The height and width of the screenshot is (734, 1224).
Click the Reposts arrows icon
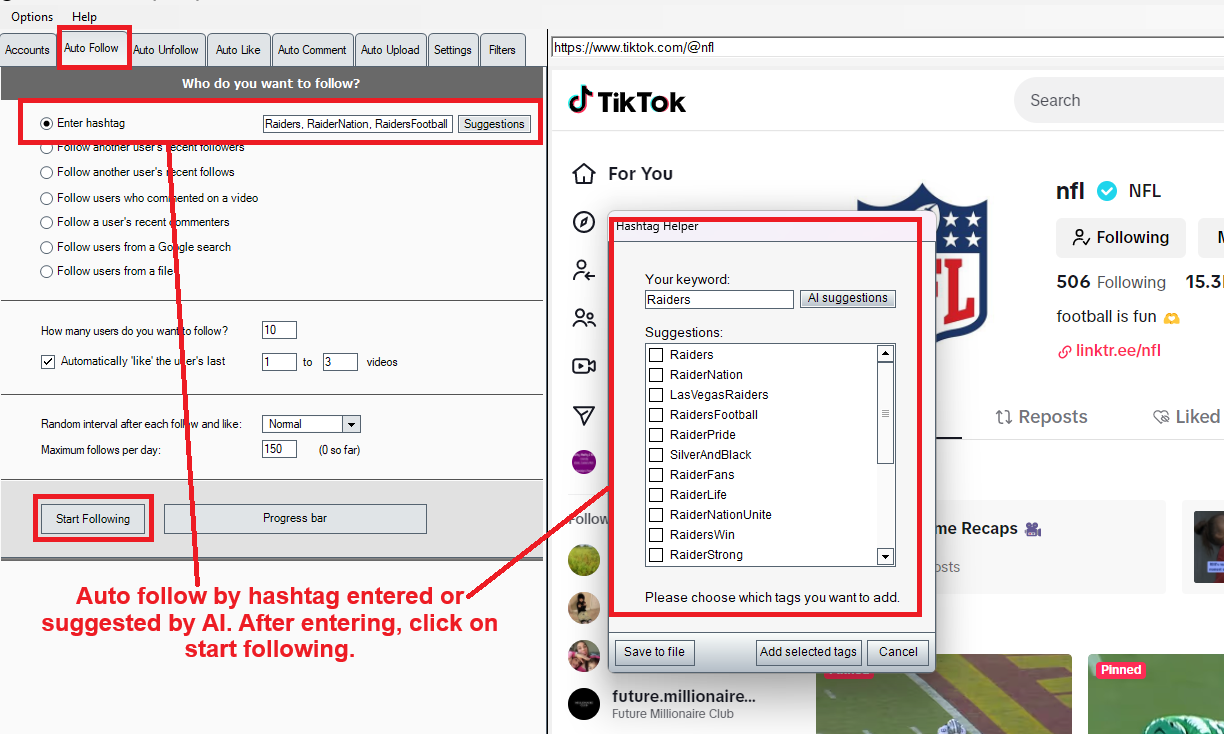[x=1004, y=417]
